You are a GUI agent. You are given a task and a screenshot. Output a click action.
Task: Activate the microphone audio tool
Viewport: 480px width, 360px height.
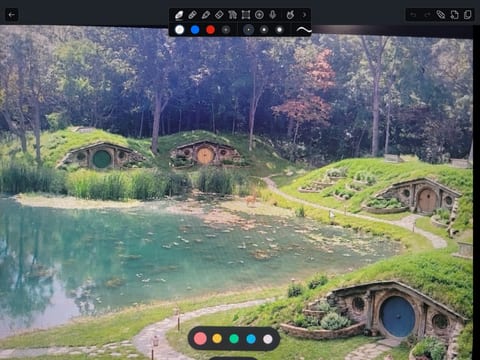pos(273,15)
